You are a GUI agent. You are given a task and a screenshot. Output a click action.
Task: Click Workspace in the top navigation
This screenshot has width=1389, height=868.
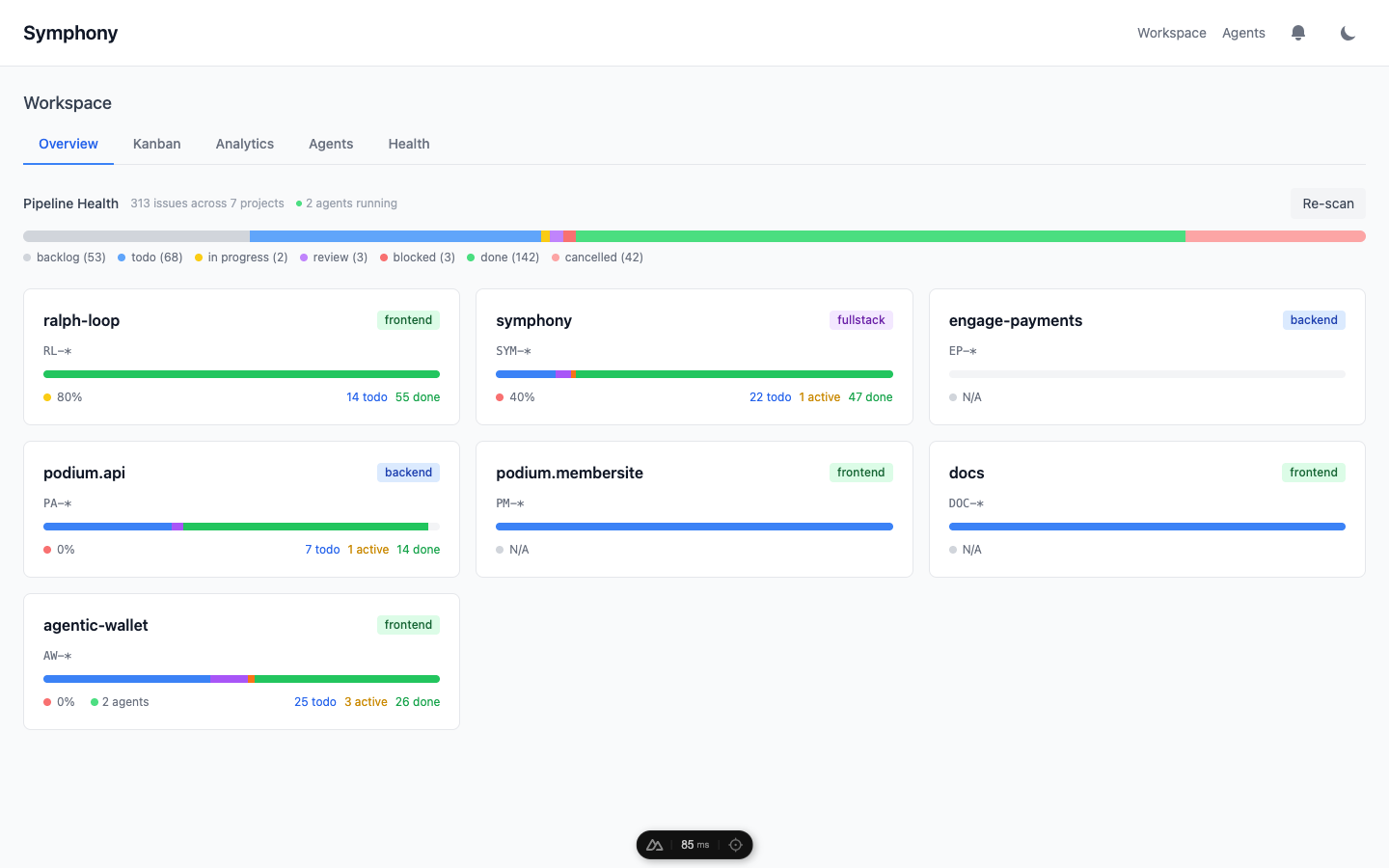pyautogui.click(x=1171, y=32)
